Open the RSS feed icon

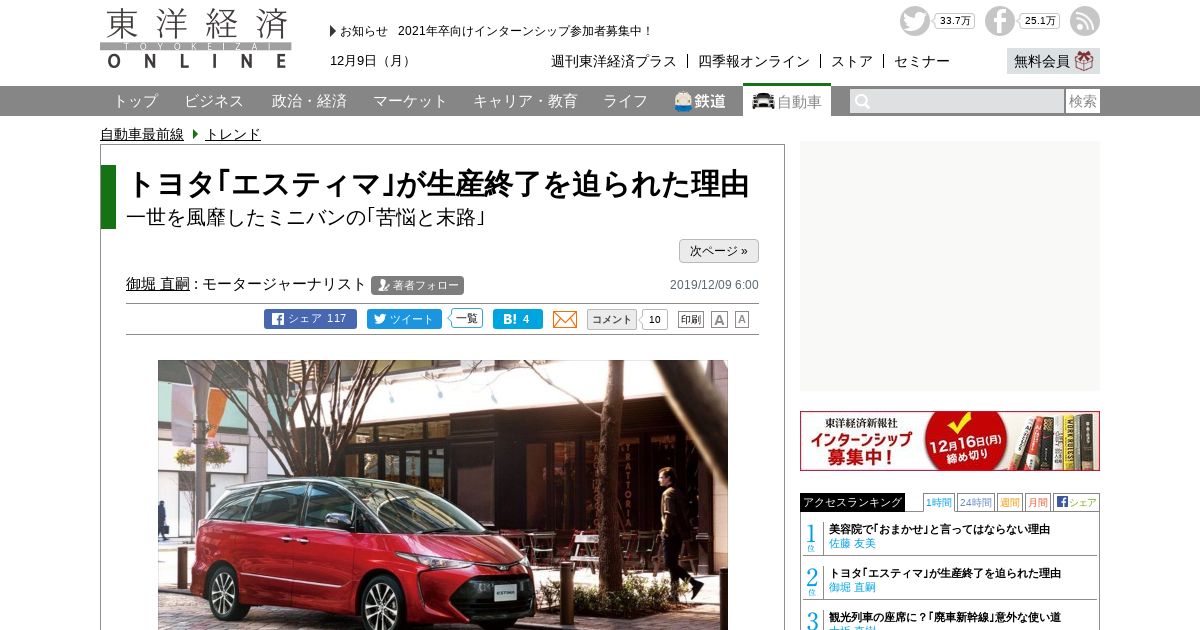1084,21
